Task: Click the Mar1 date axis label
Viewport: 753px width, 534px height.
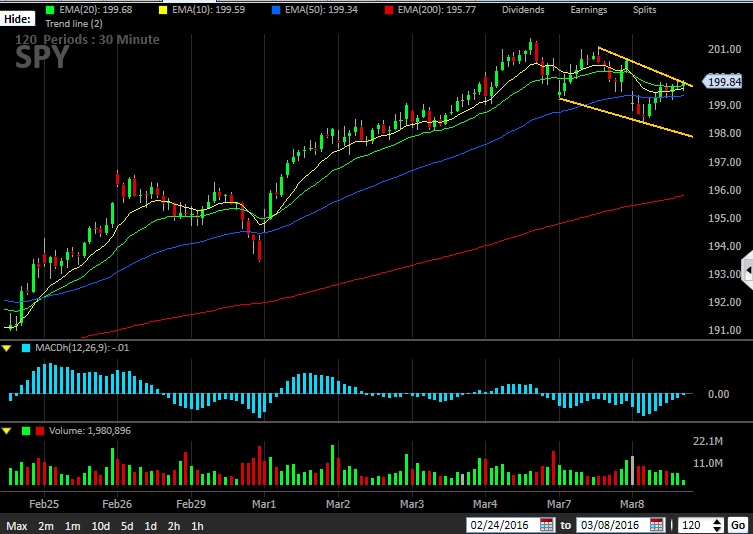Action: click(x=264, y=504)
